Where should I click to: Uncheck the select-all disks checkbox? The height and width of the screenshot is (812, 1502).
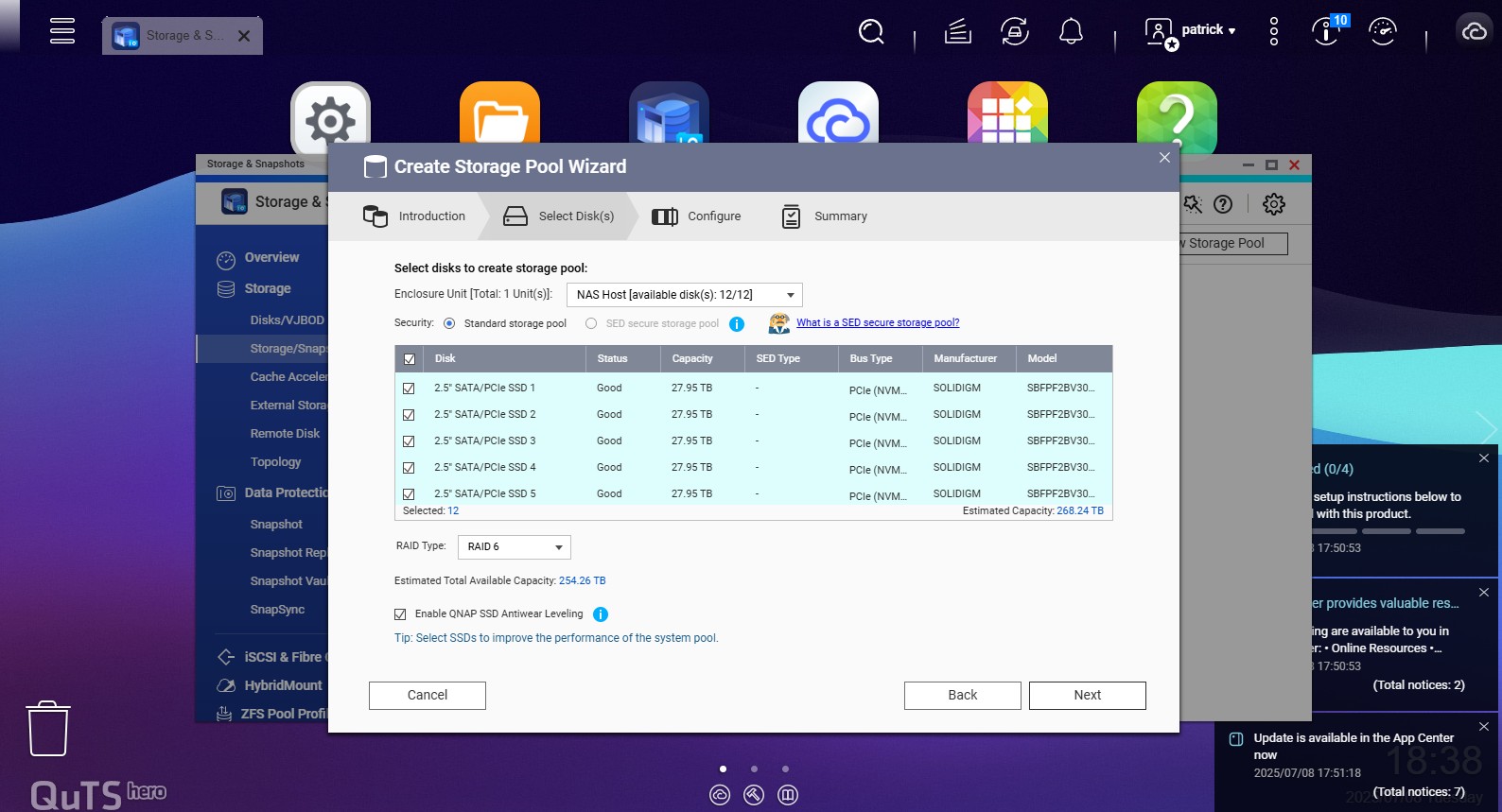tap(410, 359)
